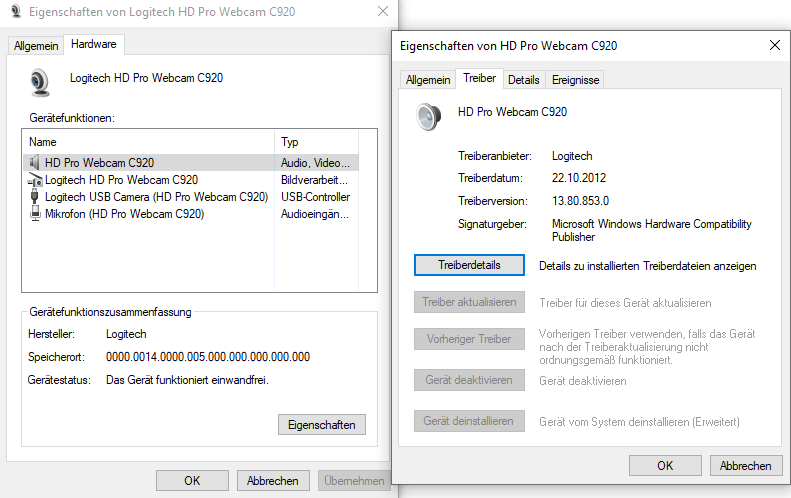Click status text Das Gerät funktioniert einwandfrei
791x498 pixels.
tap(187, 380)
